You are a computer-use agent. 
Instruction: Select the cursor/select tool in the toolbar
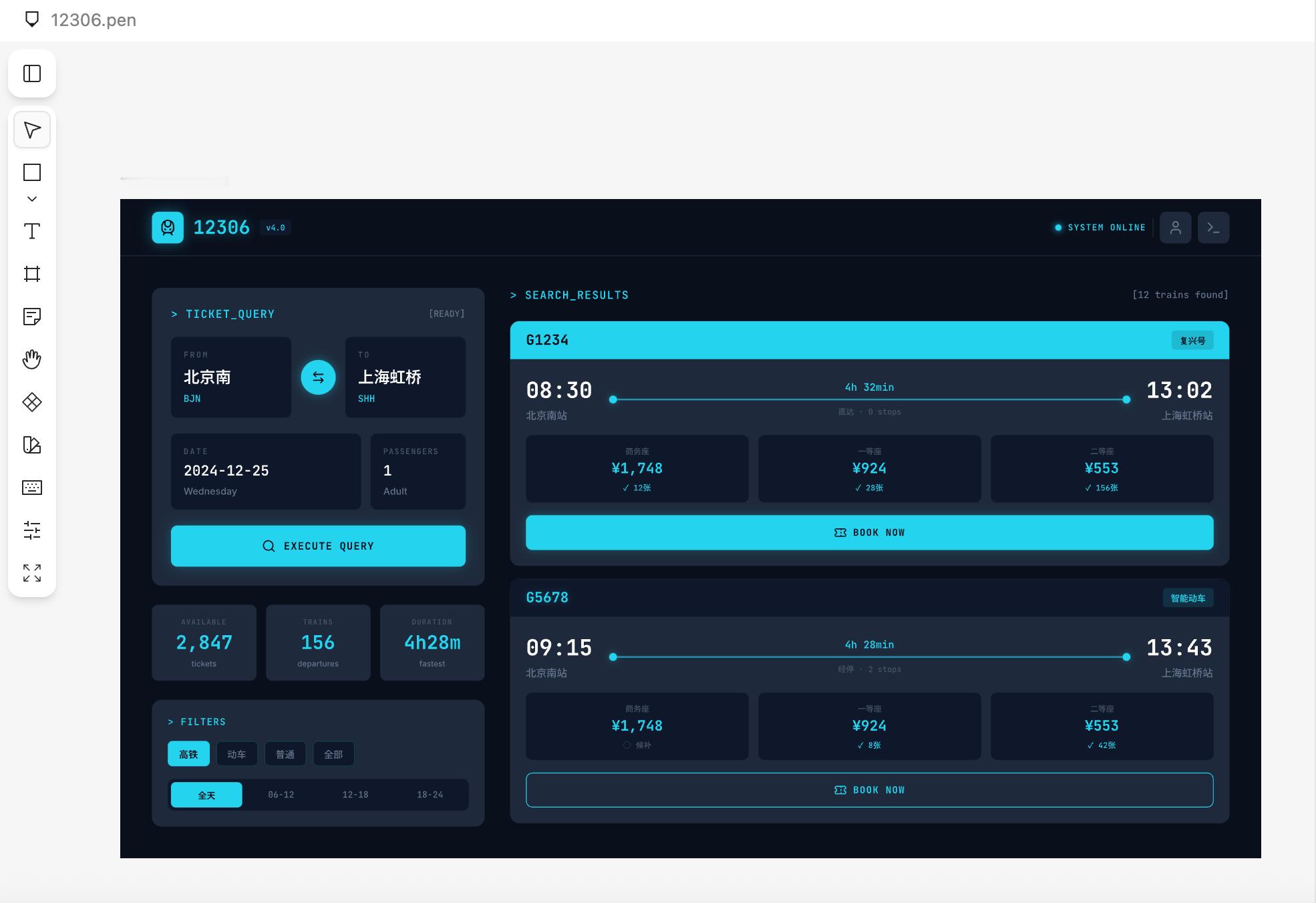pyautogui.click(x=31, y=130)
